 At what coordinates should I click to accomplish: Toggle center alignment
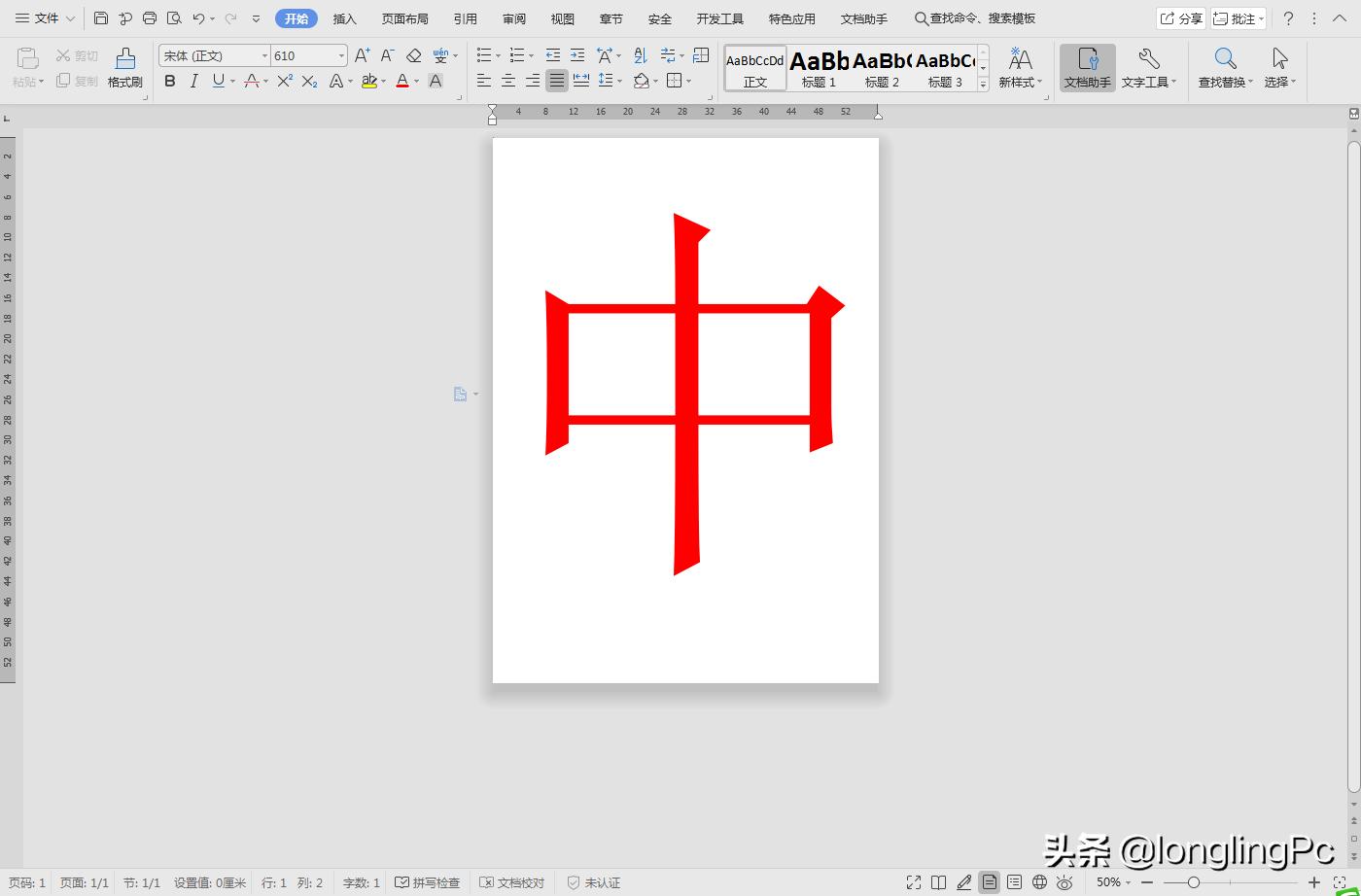click(x=508, y=82)
